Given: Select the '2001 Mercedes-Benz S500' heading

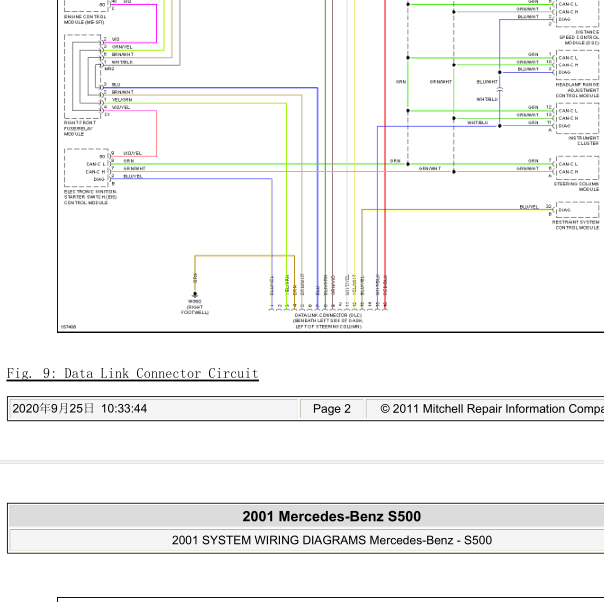Looking at the screenshot, I should click(x=332, y=516).
